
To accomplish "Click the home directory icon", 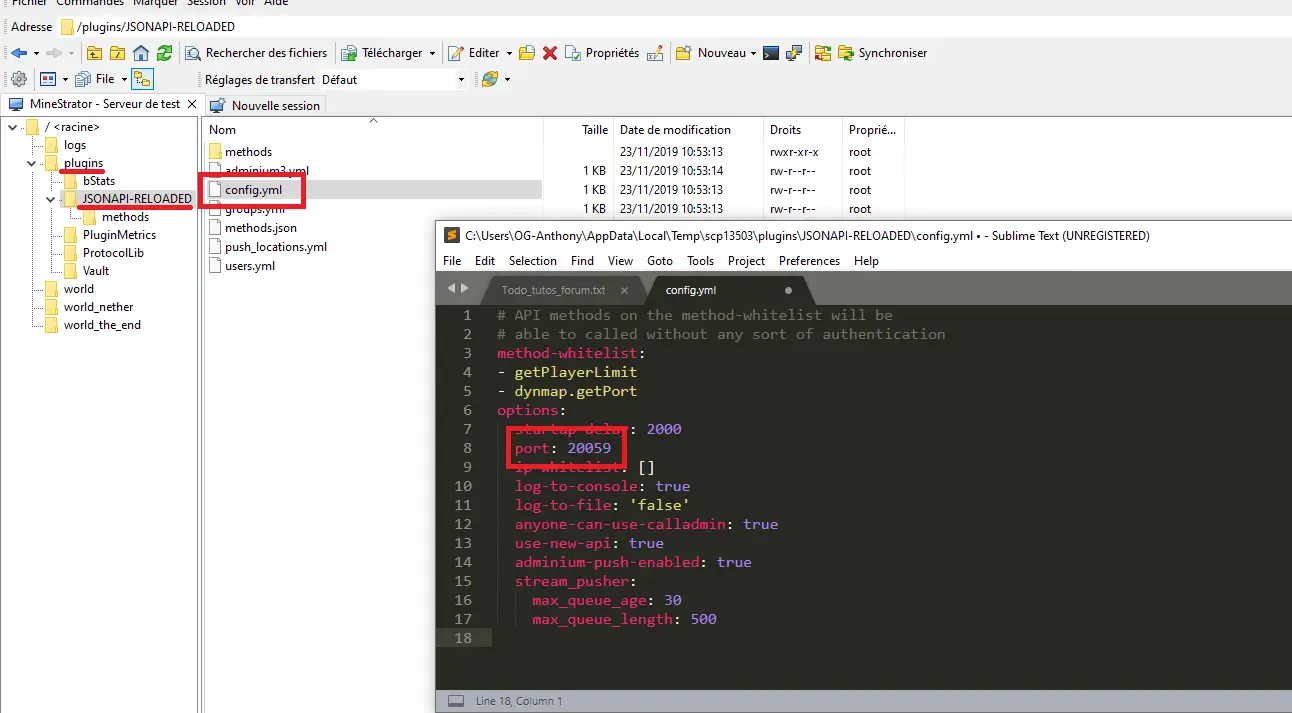I will tap(141, 53).
